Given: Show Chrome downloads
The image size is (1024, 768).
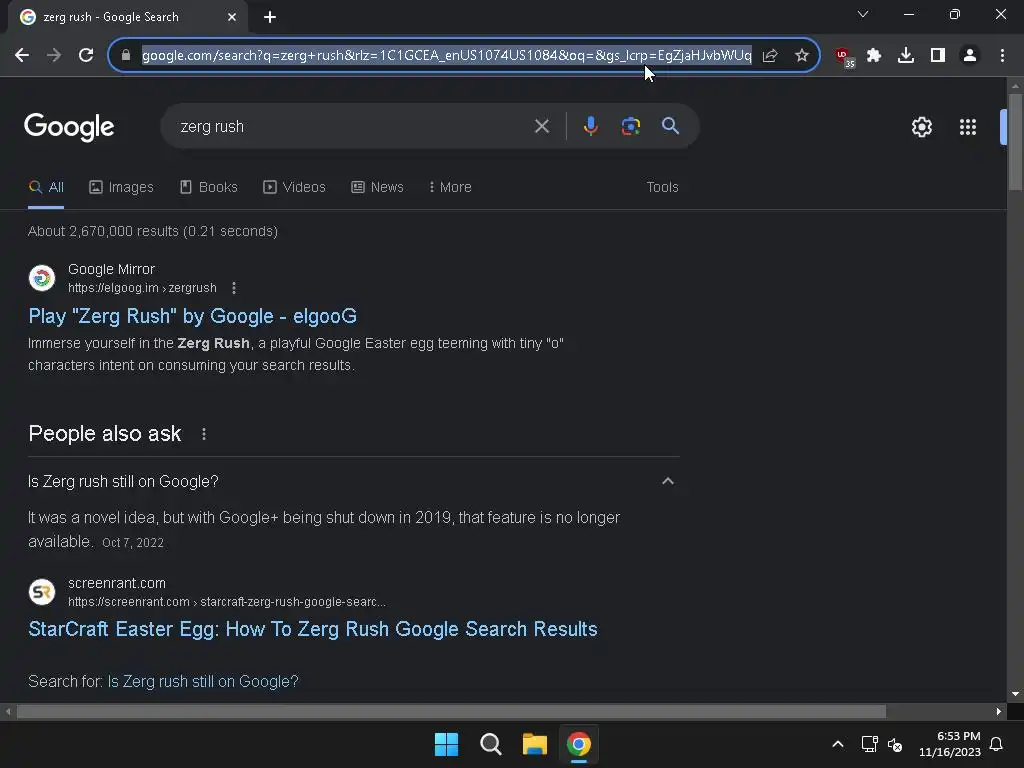Looking at the screenshot, I should coord(906,56).
